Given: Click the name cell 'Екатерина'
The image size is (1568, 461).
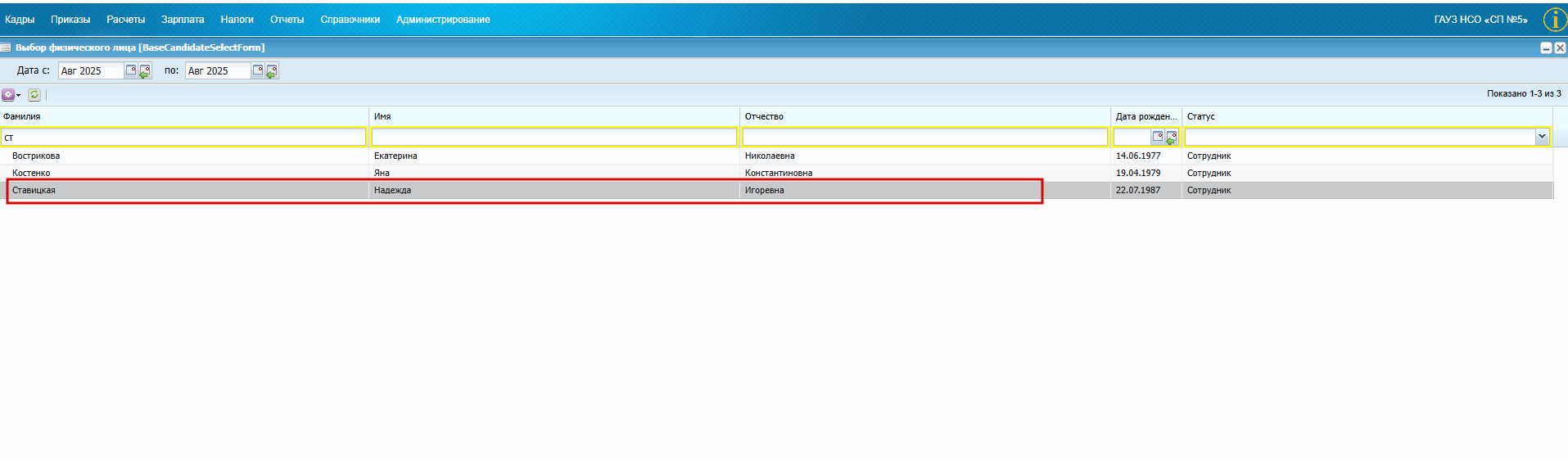Looking at the screenshot, I should tap(395, 156).
